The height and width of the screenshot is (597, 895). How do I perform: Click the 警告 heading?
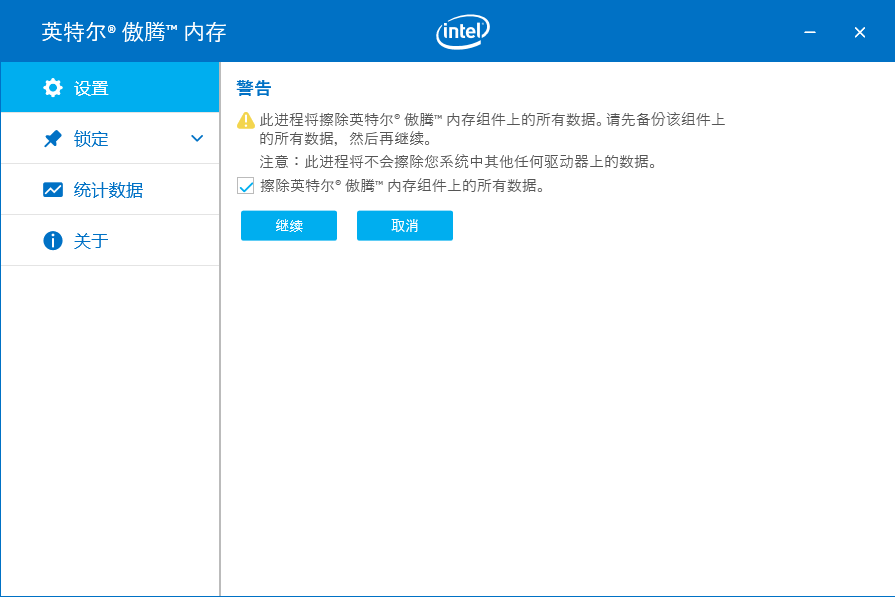pyautogui.click(x=254, y=88)
